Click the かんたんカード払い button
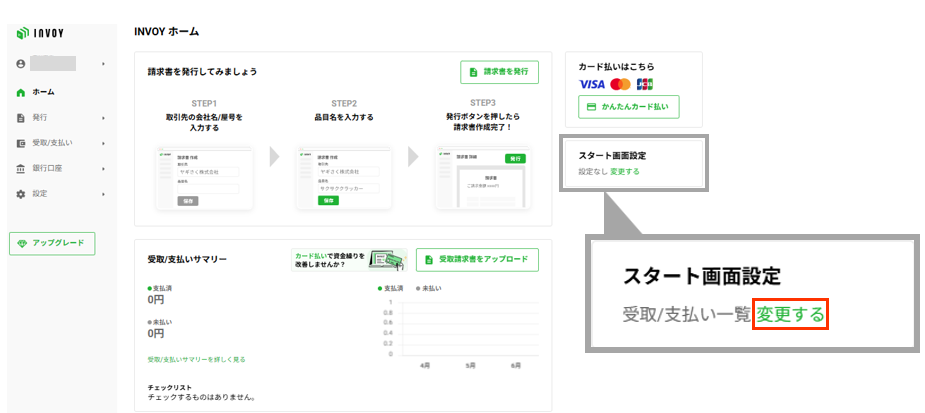 [x=628, y=107]
